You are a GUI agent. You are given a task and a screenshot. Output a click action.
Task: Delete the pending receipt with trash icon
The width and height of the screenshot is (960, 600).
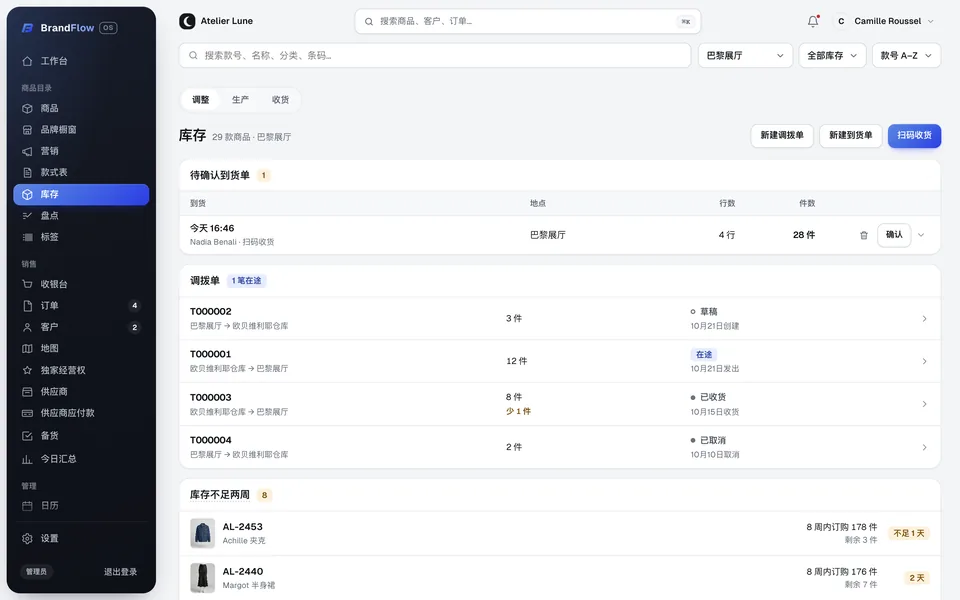[x=863, y=235]
